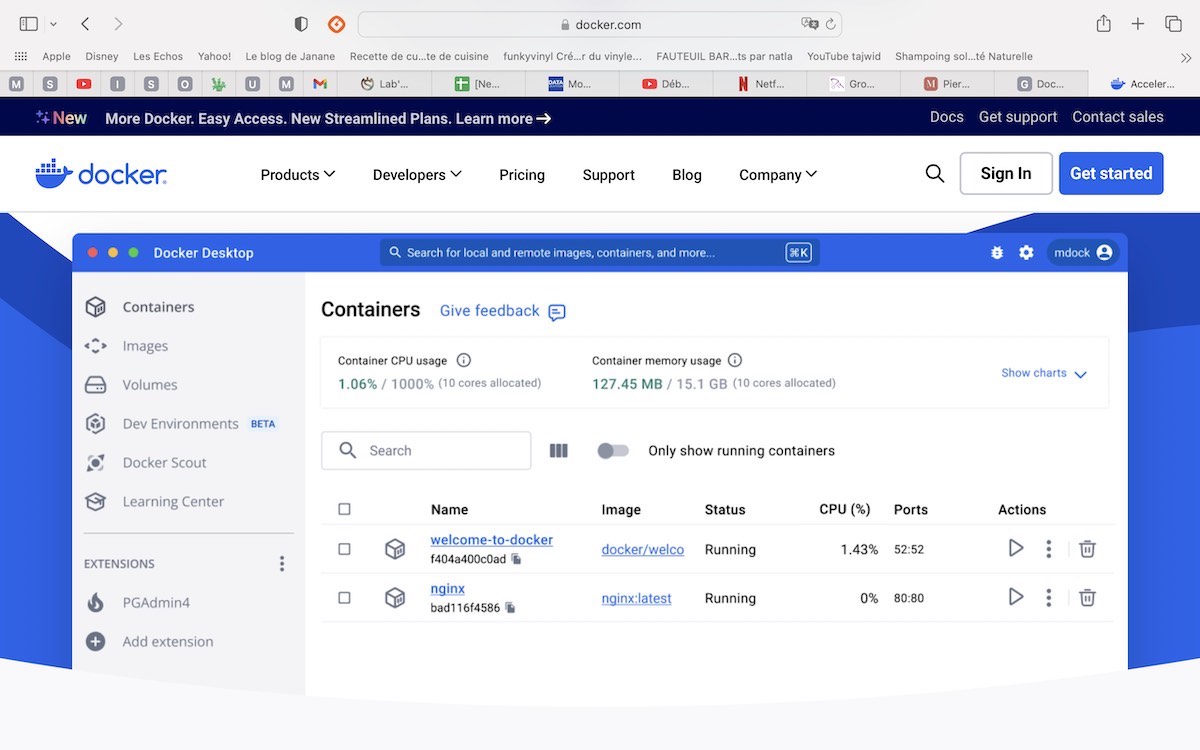The width and height of the screenshot is (1200, 750).
Task: Toggle Only show running containers switch
Action: coord(613,451)
